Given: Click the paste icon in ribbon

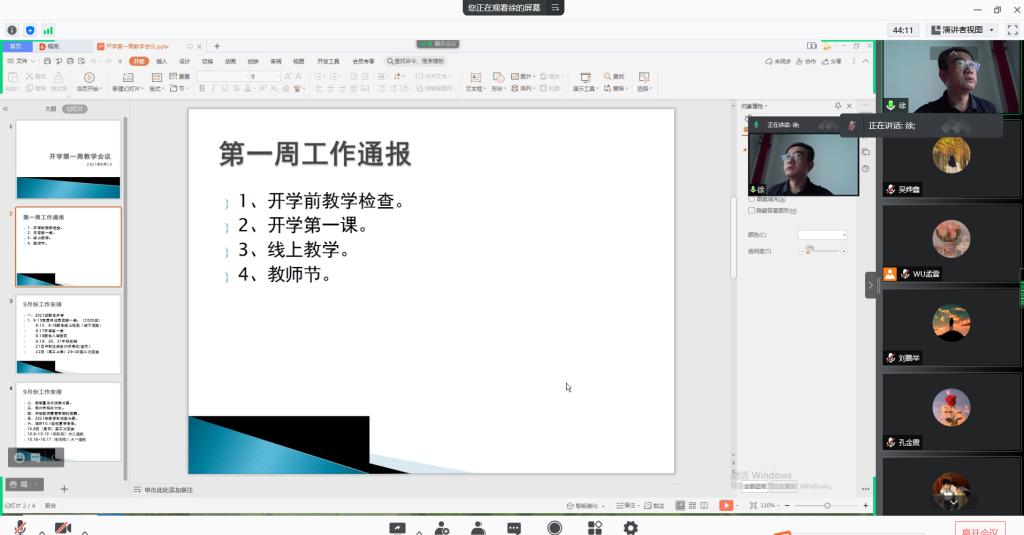Looking at the screenshot, I should (x=12, y=77).
